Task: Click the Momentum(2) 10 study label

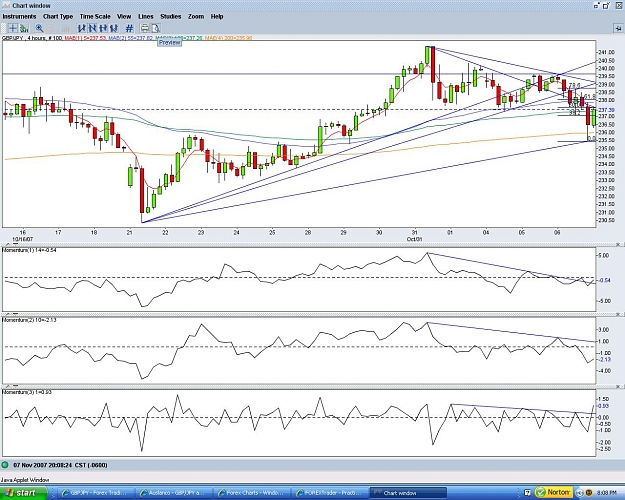Action: (x=29, y=320)
